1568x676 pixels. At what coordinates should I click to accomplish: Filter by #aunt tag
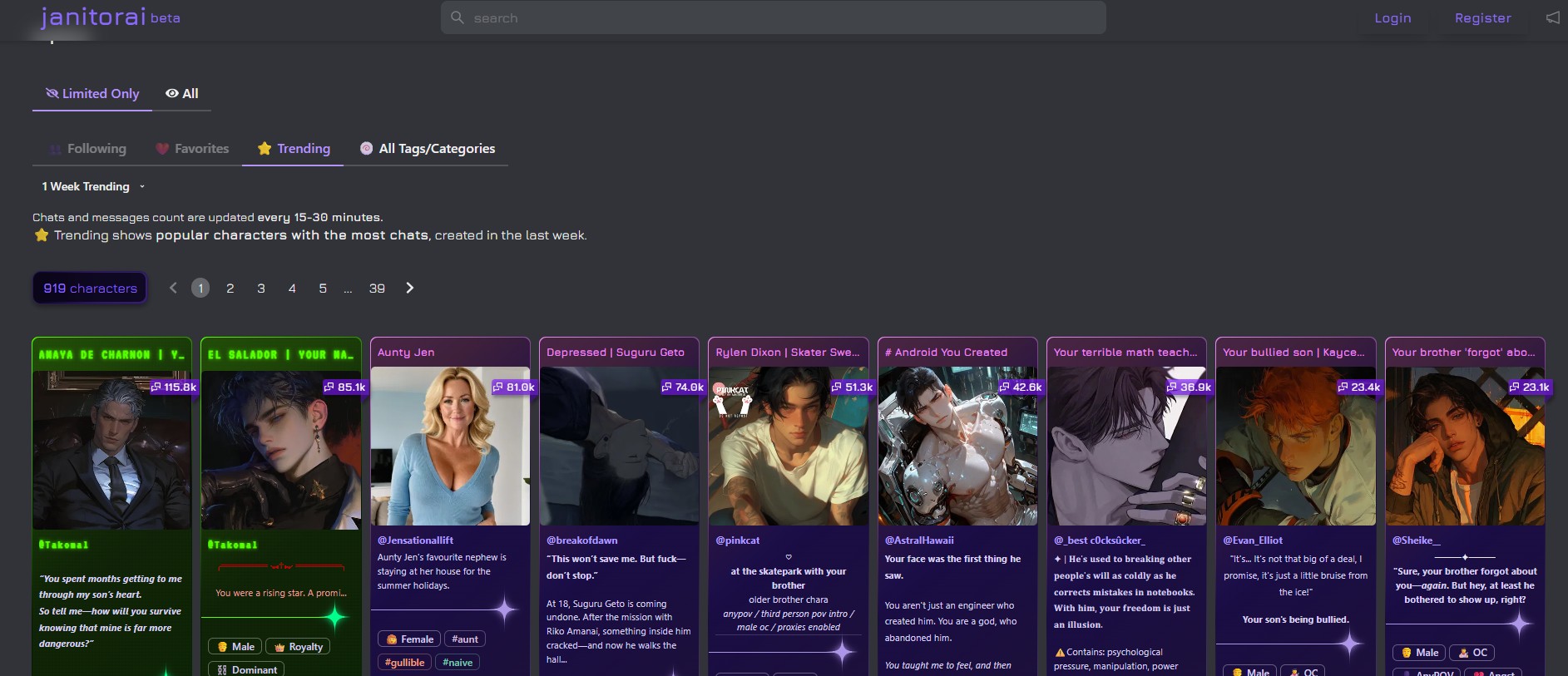click(x=465, y=639)
